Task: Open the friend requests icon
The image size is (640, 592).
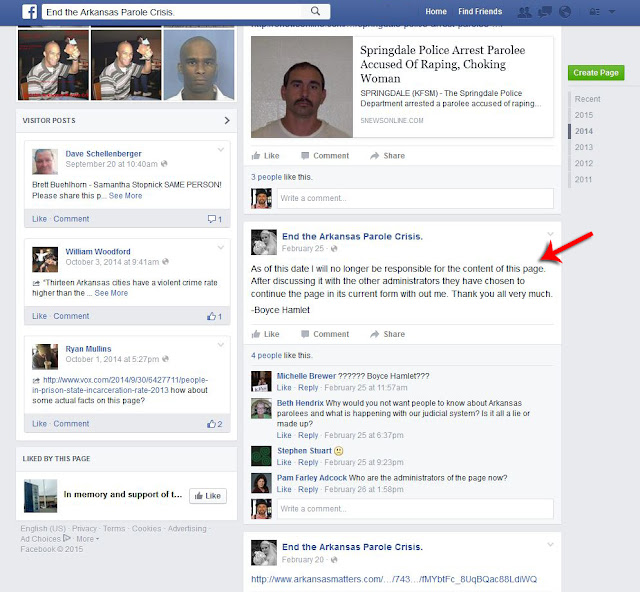Action: [524, 12]
